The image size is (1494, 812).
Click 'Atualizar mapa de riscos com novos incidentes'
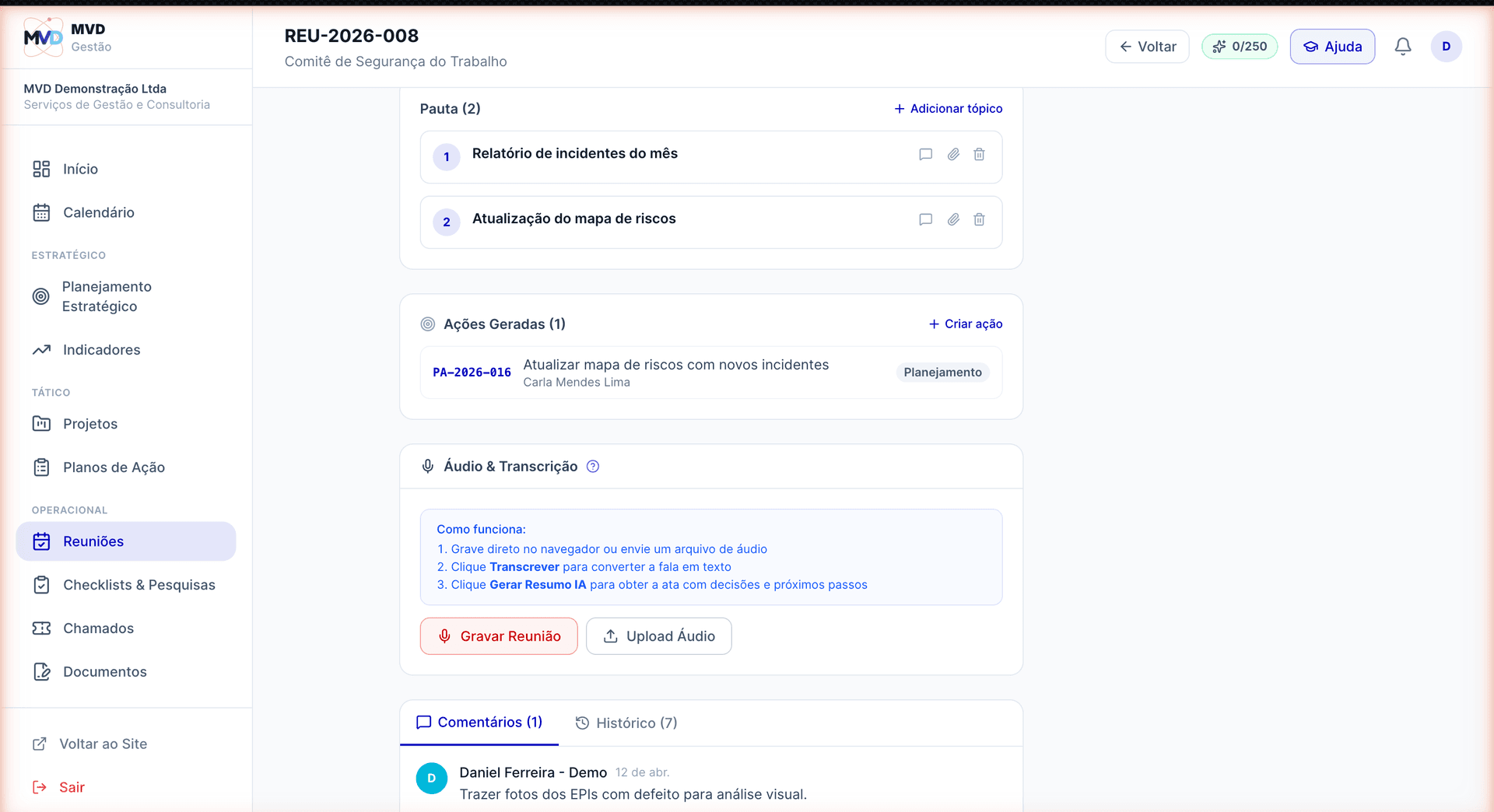pyautogui.click(x=676, y=365)
